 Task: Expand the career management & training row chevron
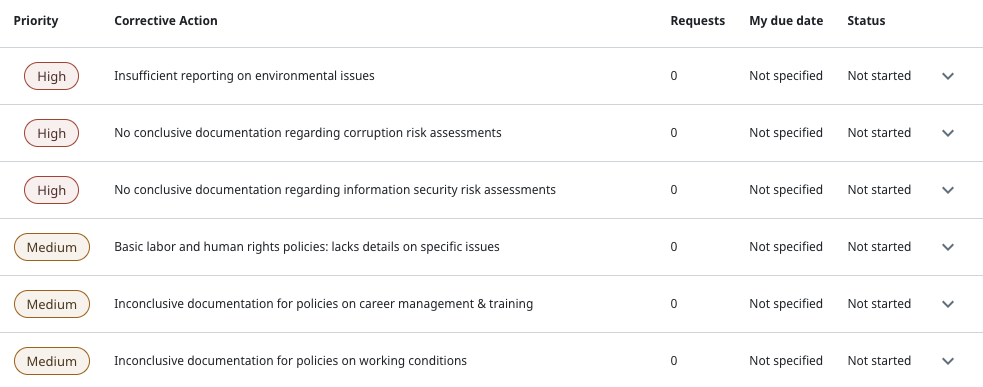click(947, 304)
